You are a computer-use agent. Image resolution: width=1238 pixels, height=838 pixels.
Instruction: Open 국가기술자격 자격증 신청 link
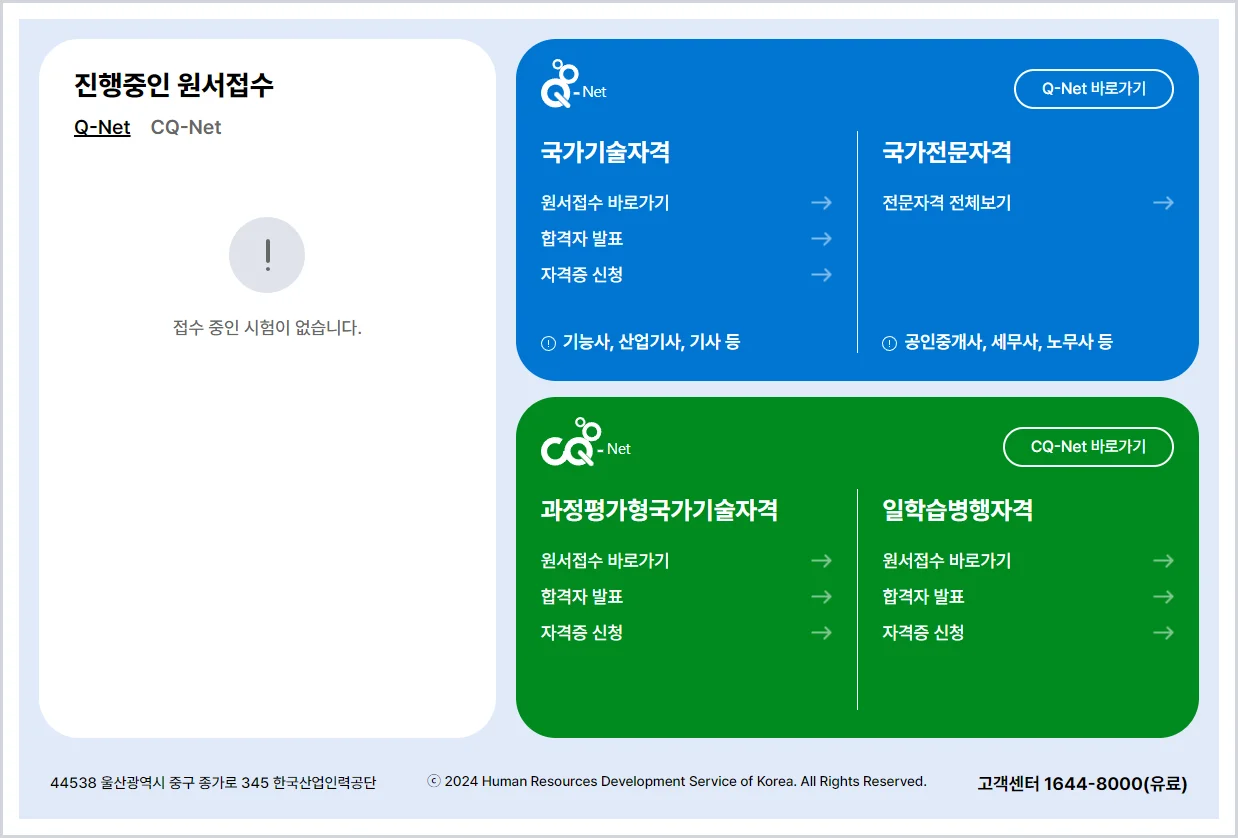pyautogui.click(x=582, y=275)
